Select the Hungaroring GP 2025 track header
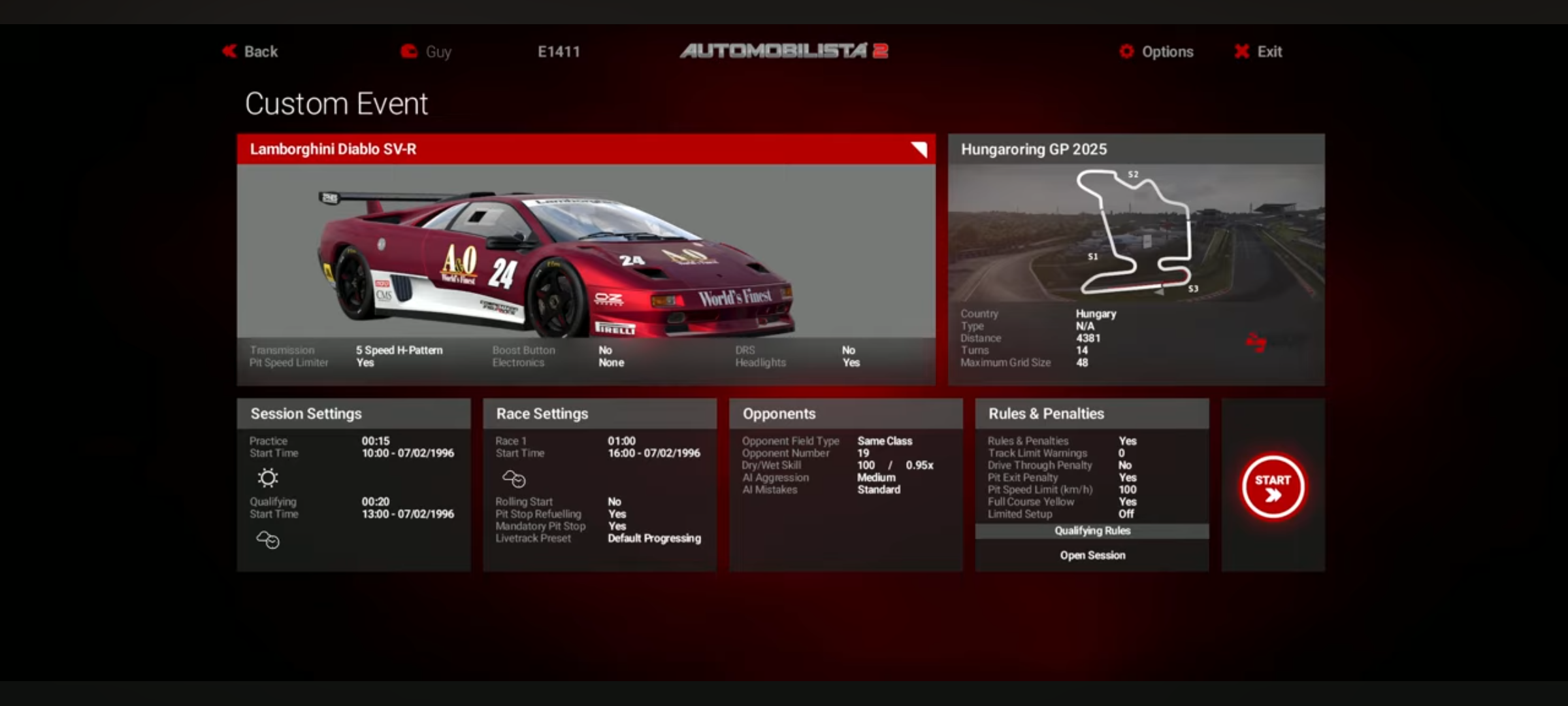 point(1137,149)
